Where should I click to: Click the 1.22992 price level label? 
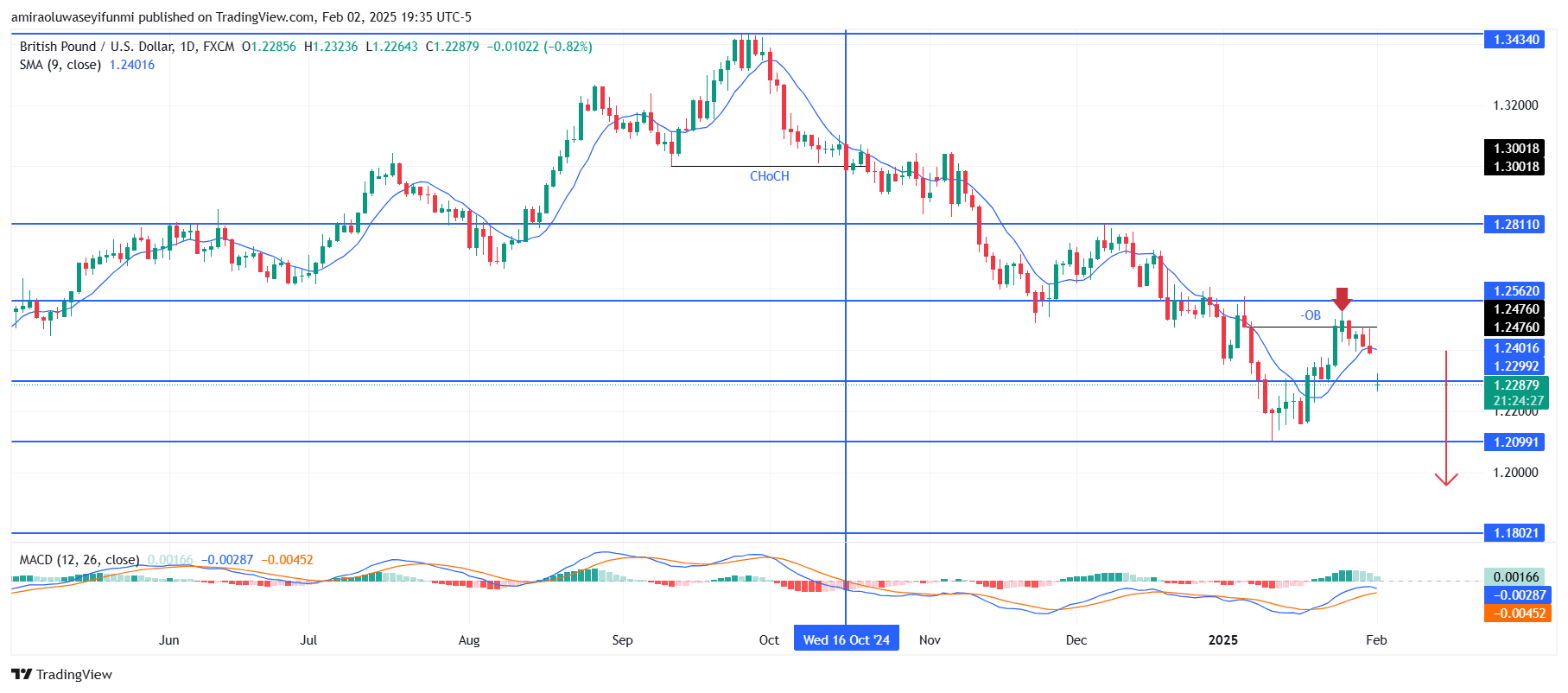pos(1516,366)
